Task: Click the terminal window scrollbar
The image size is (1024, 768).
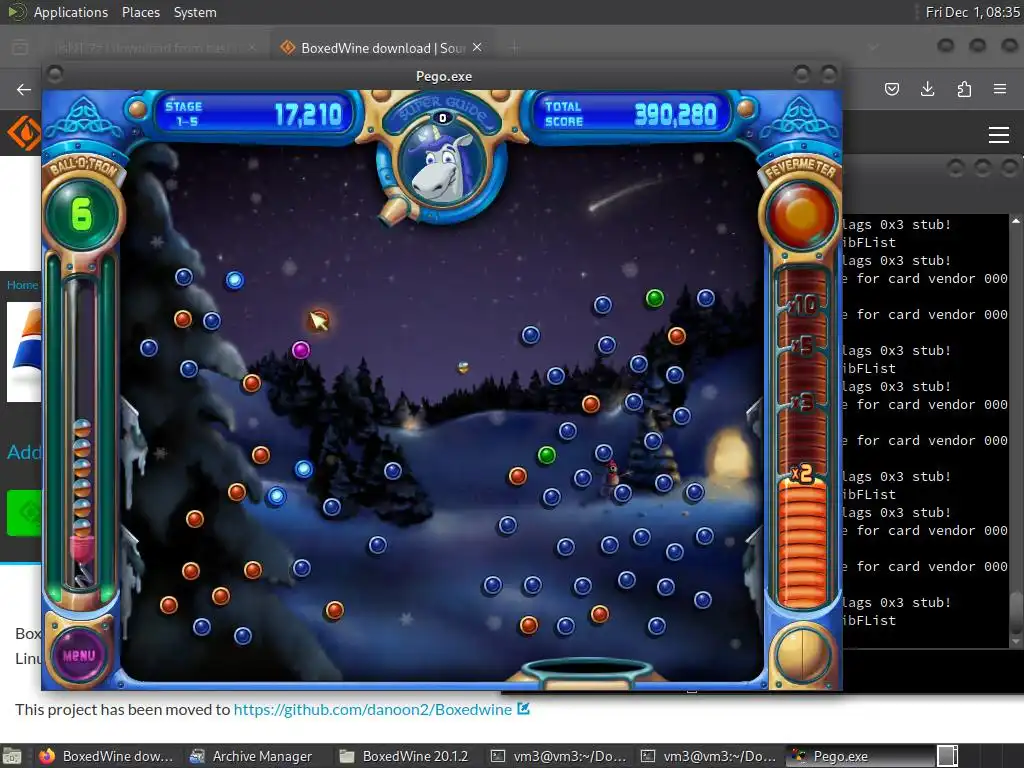Action: coord(1016,431)
